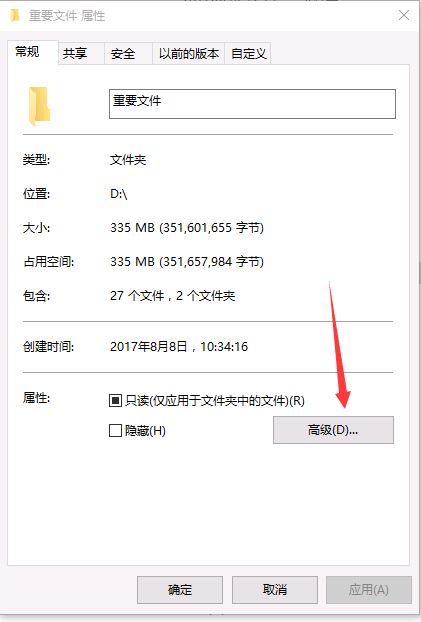Click the folder name field 重要文件
The image size is (421, 622).
[x=252, y=104]
